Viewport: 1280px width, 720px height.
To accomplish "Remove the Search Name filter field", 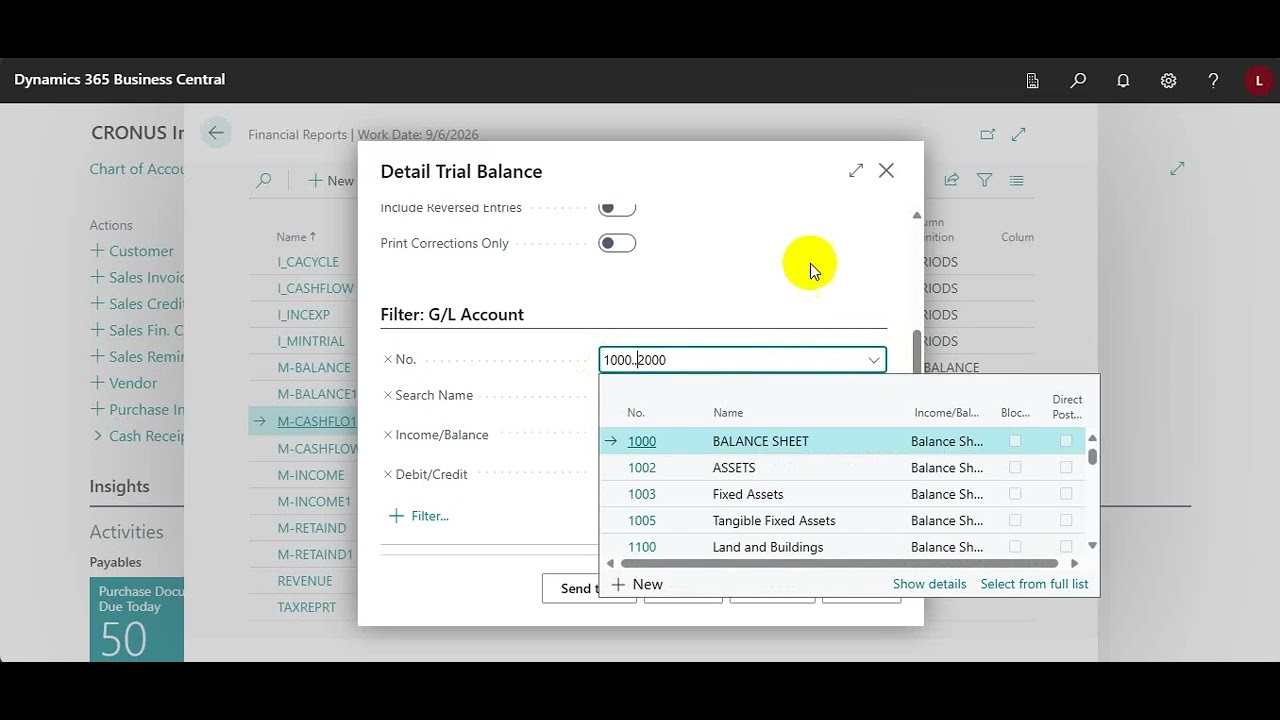I will pyautogui.click(x=388, y=395).
